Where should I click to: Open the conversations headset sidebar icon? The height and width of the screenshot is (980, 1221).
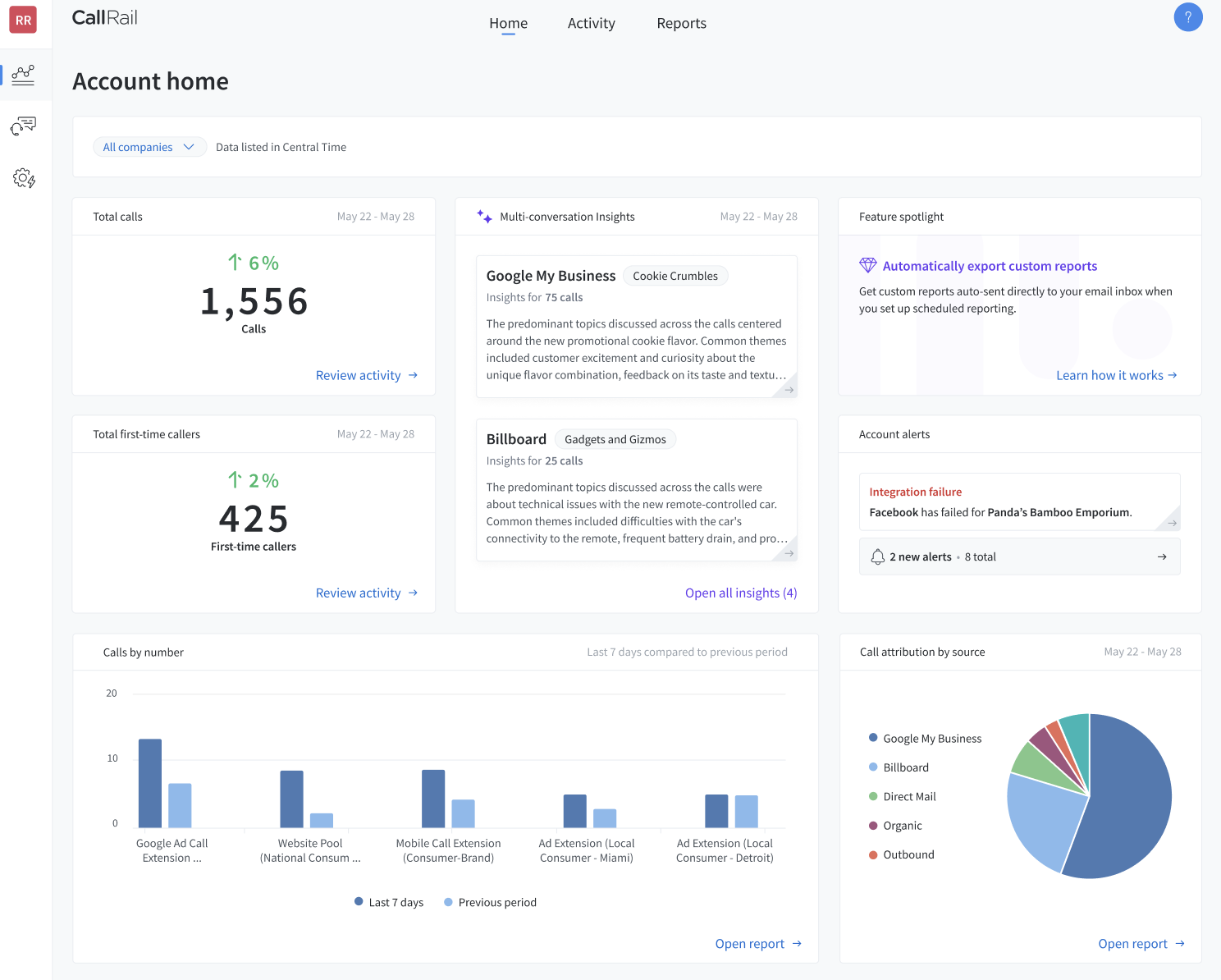pyautogui.click(x=23, y=126)
